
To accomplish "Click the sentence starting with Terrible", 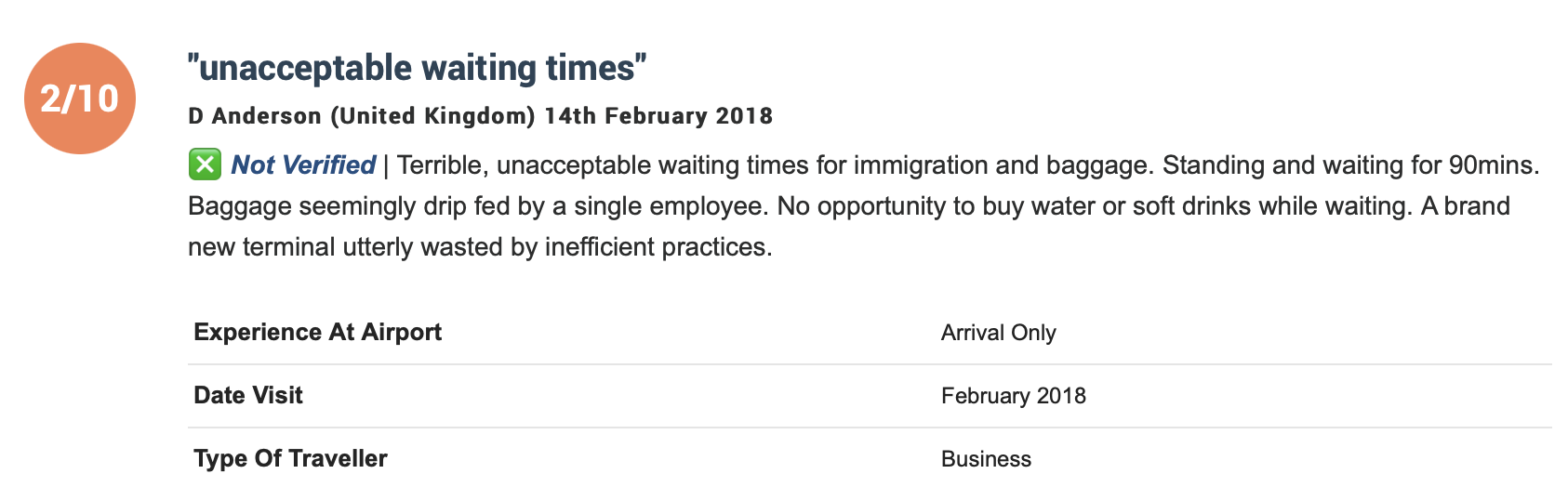I will pos(774,165).
